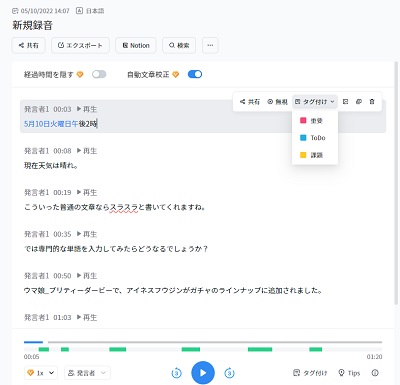400x385 pixels.
Task: Click the Notion export button
Action: tap(136, 45)
